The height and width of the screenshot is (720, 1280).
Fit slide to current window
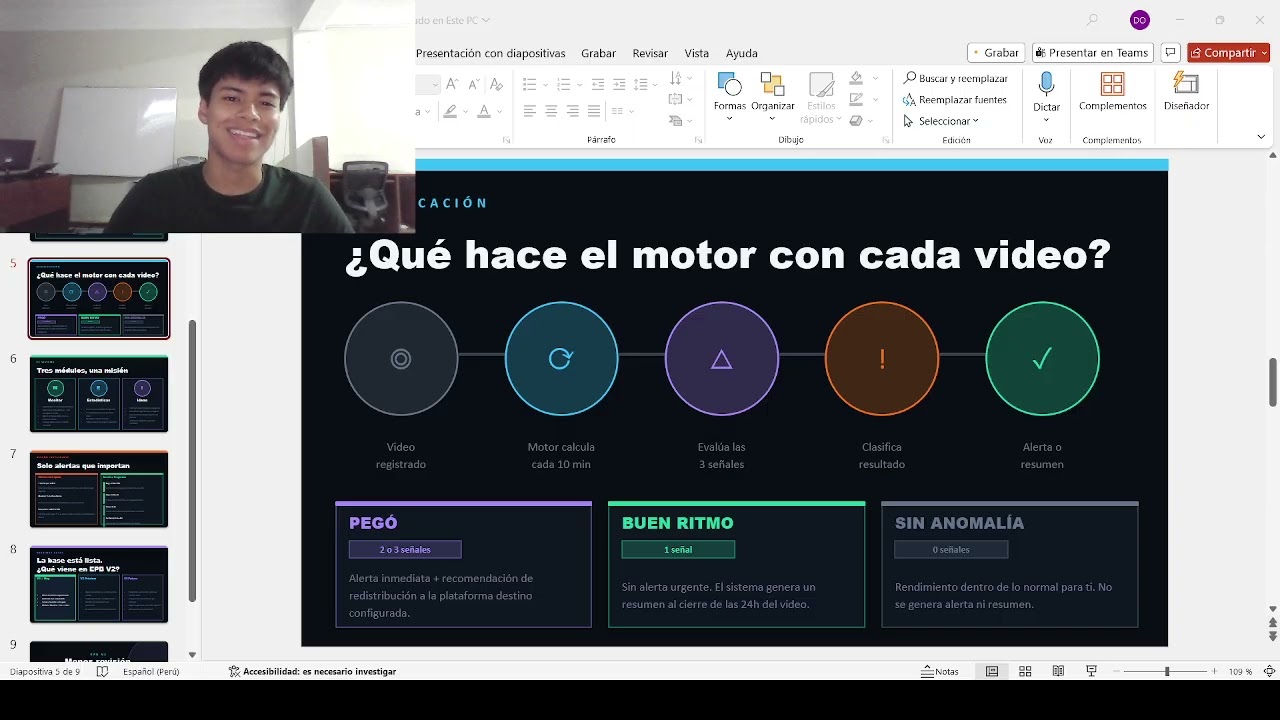(x=1269, y=672)
